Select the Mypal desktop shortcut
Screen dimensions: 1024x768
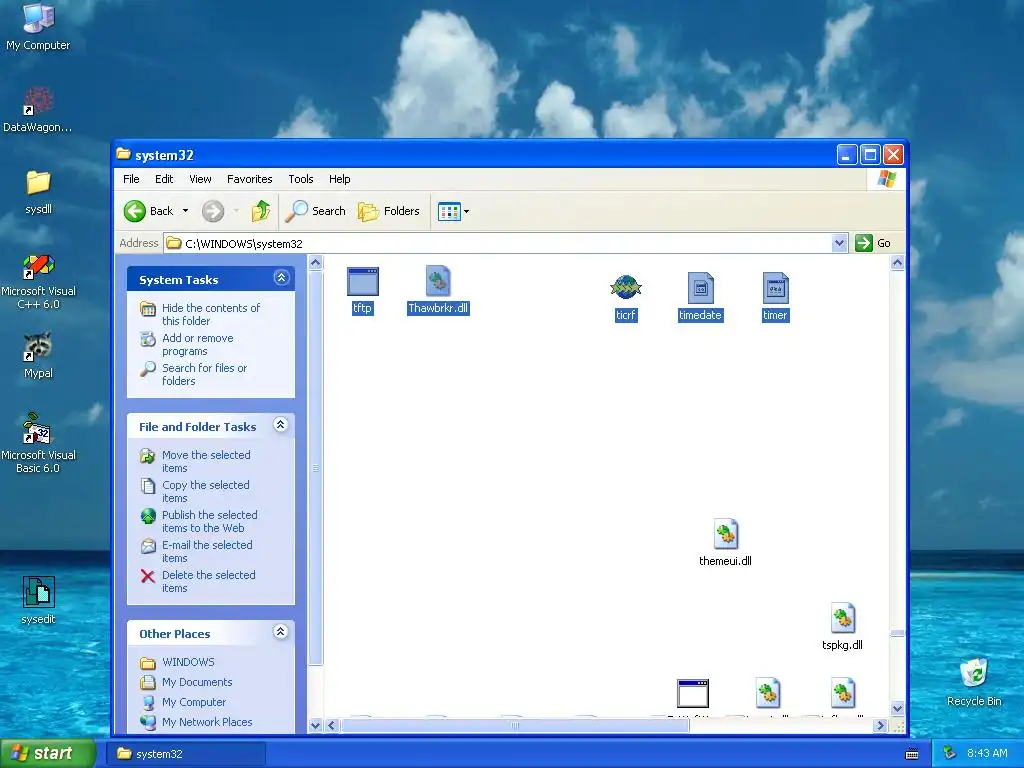tap(38, 355)
